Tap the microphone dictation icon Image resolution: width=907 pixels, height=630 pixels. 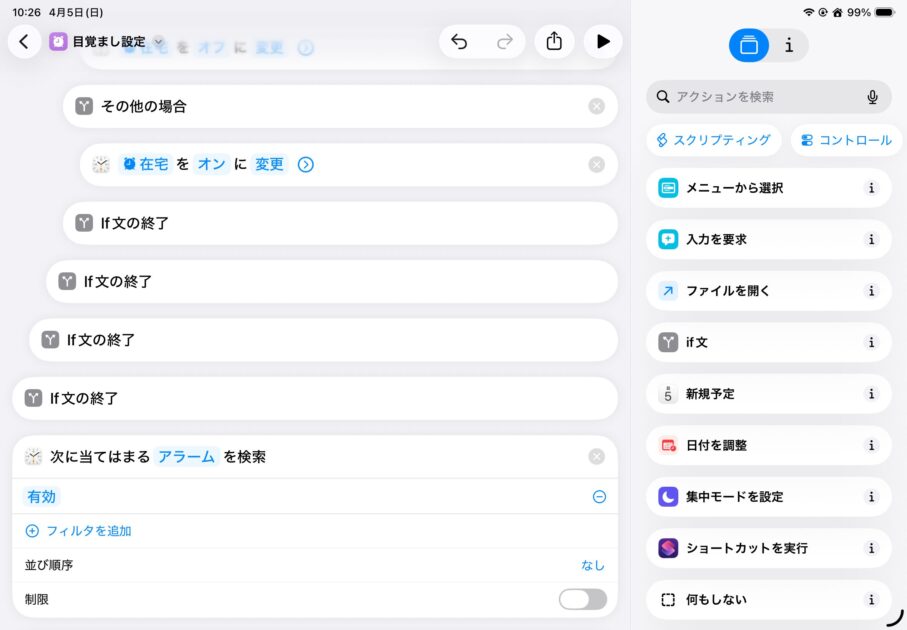[872, 97]
